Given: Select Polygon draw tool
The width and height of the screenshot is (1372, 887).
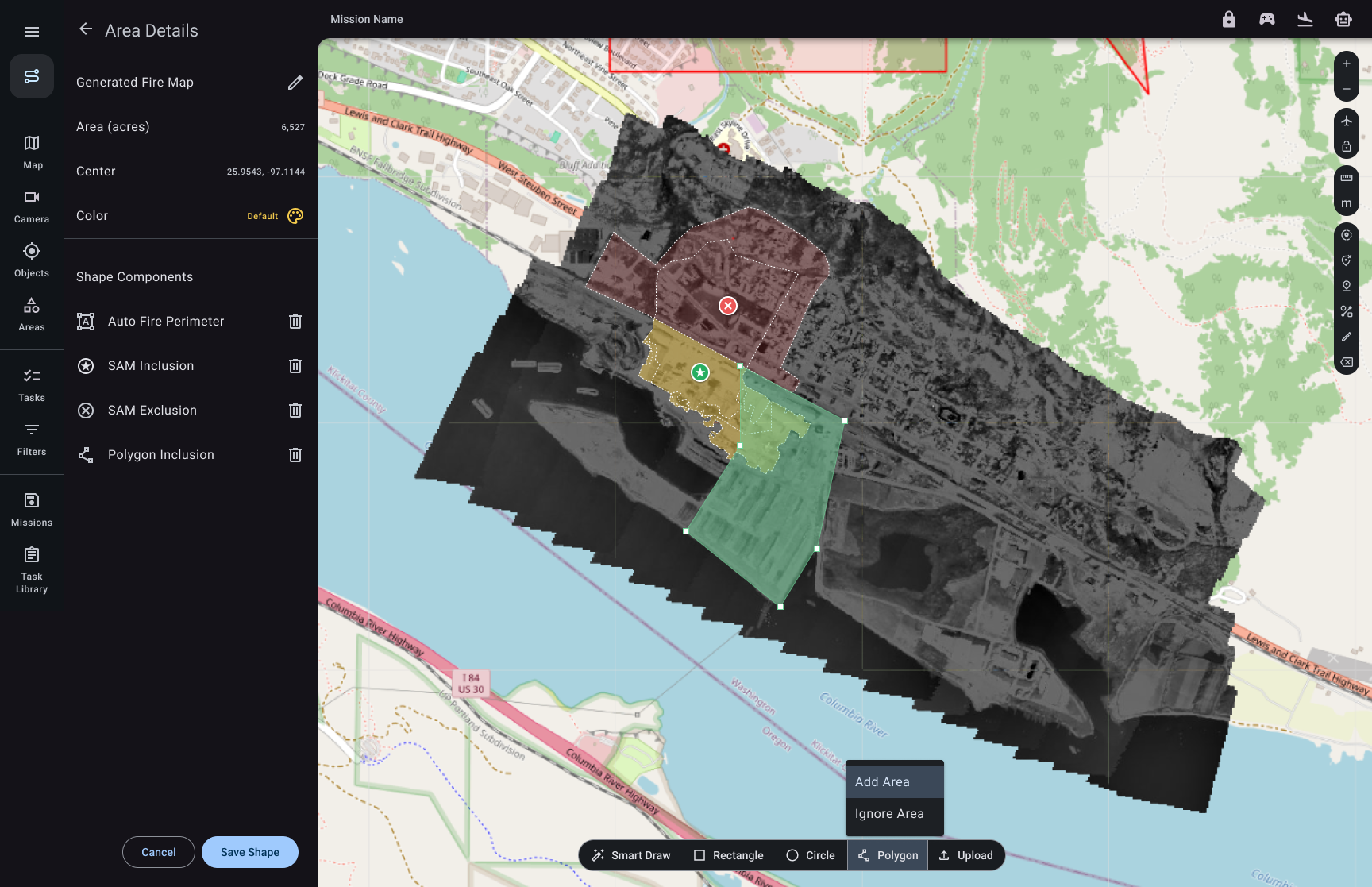Looking at the screenshot, I should click(888, 855).
